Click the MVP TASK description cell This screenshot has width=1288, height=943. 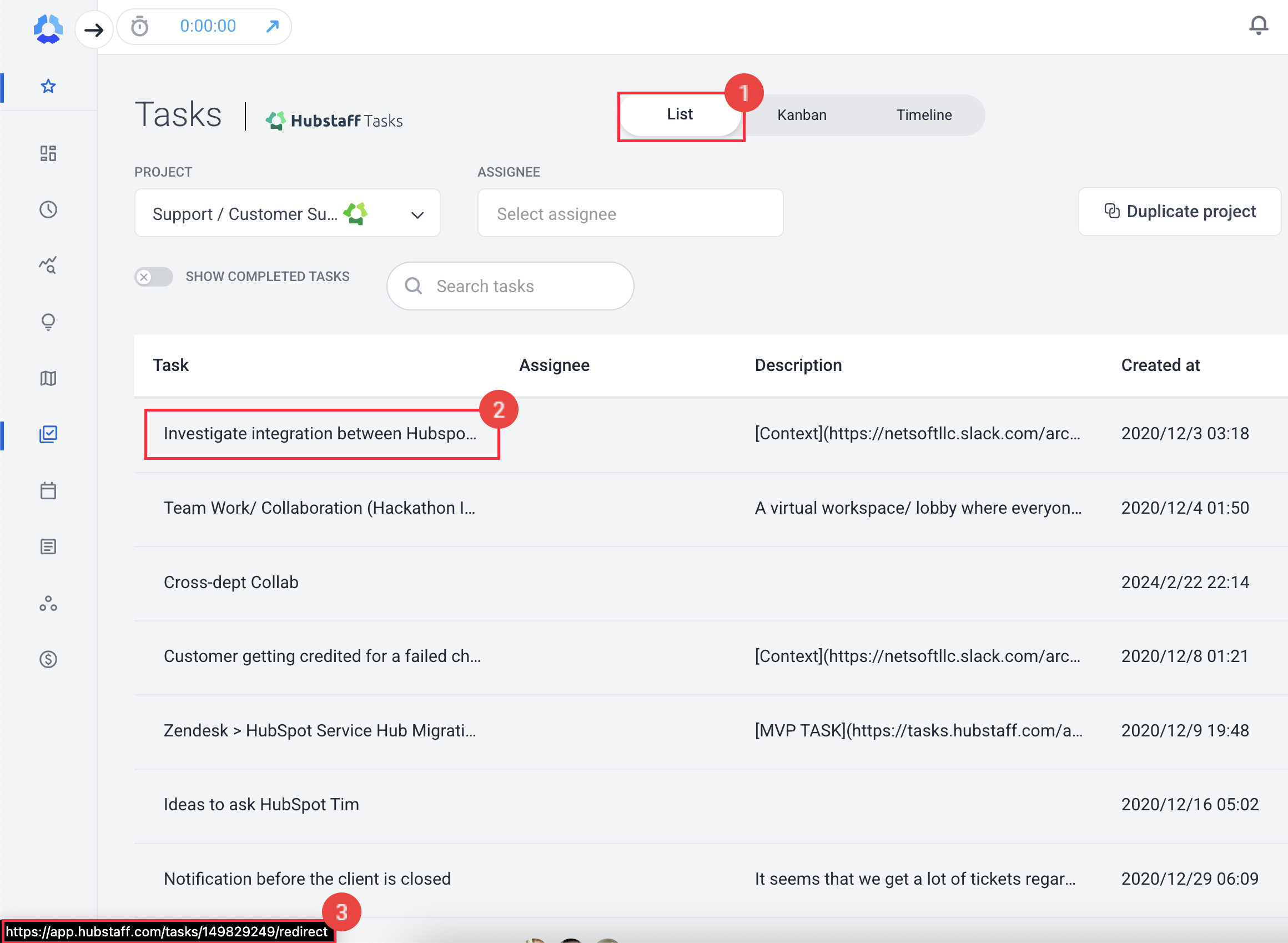tap(919, 731)
